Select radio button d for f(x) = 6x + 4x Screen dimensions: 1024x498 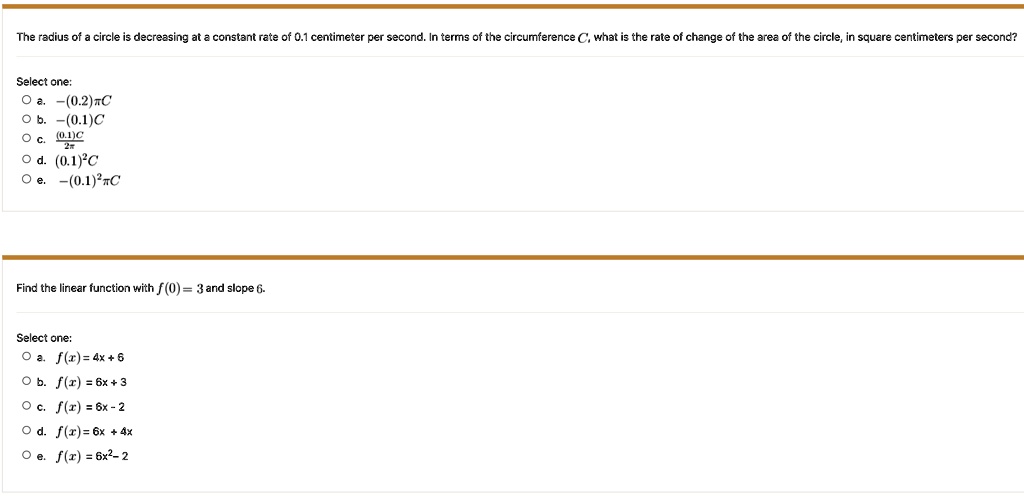[26, 431]
